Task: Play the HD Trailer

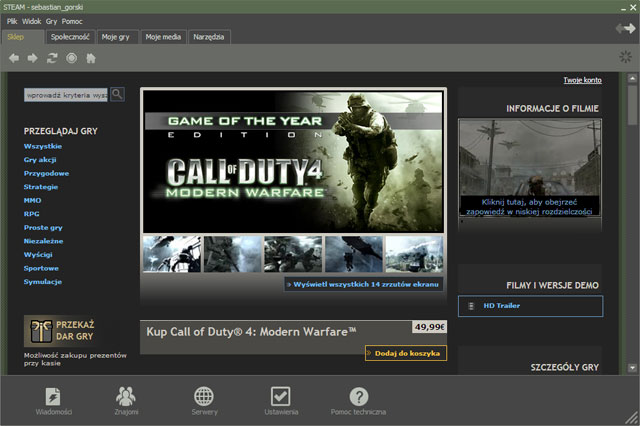Action: (x=530, y=306)
